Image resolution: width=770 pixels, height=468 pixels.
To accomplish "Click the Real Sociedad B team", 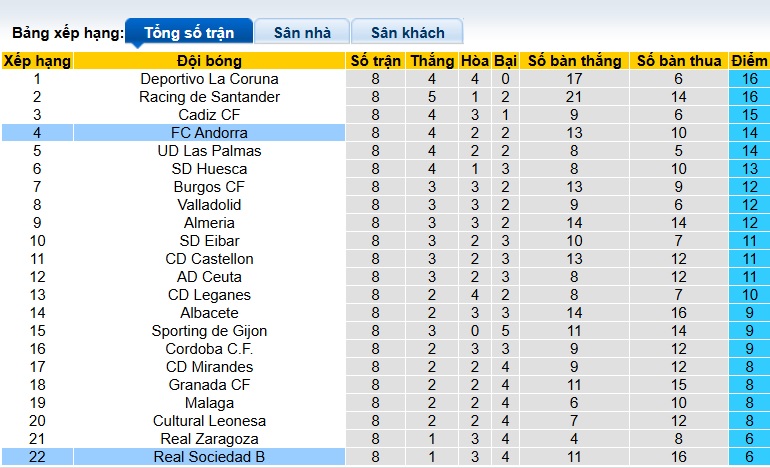I will point(209,457).
